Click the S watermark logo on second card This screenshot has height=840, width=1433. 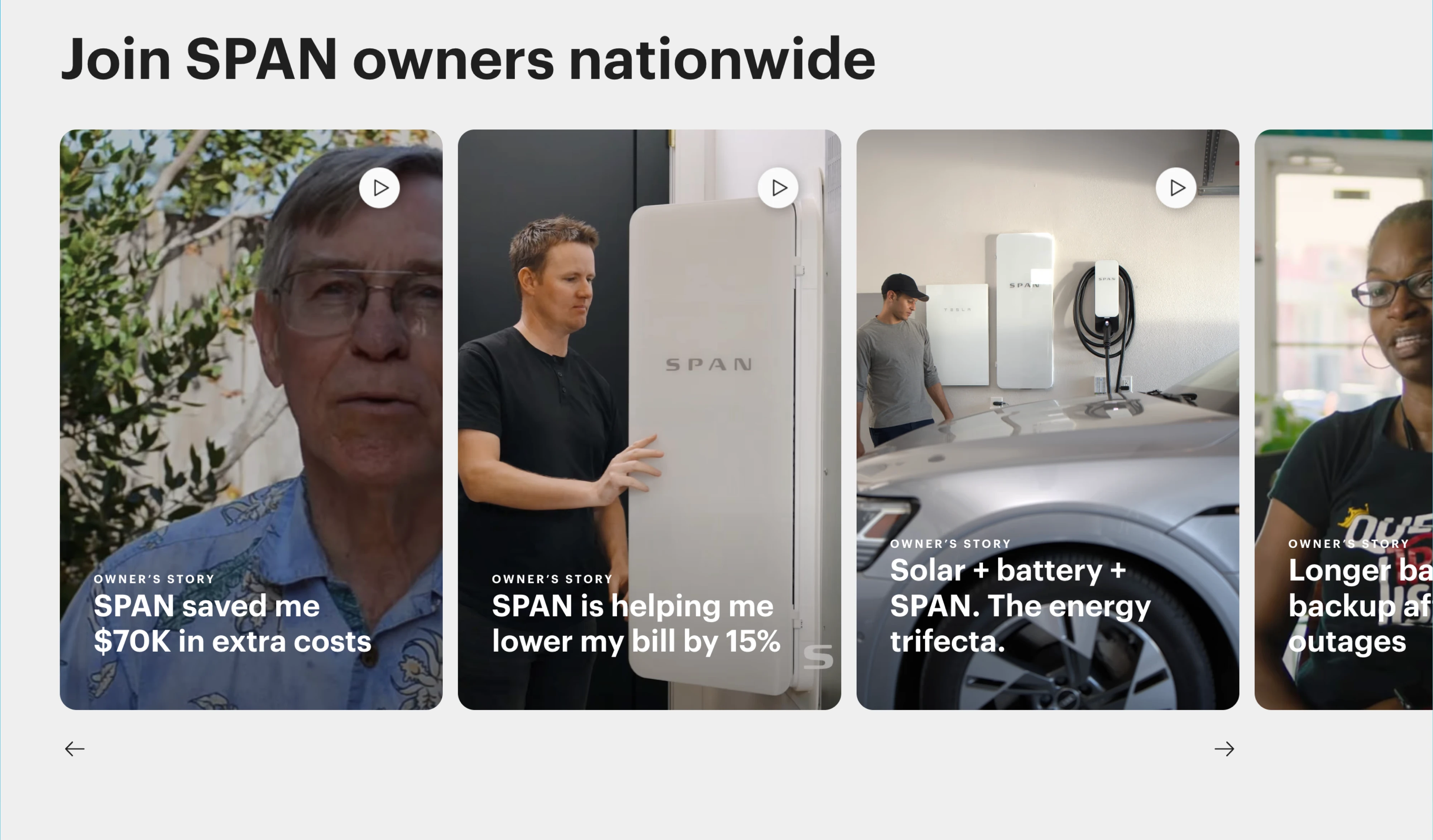[818, 657]
